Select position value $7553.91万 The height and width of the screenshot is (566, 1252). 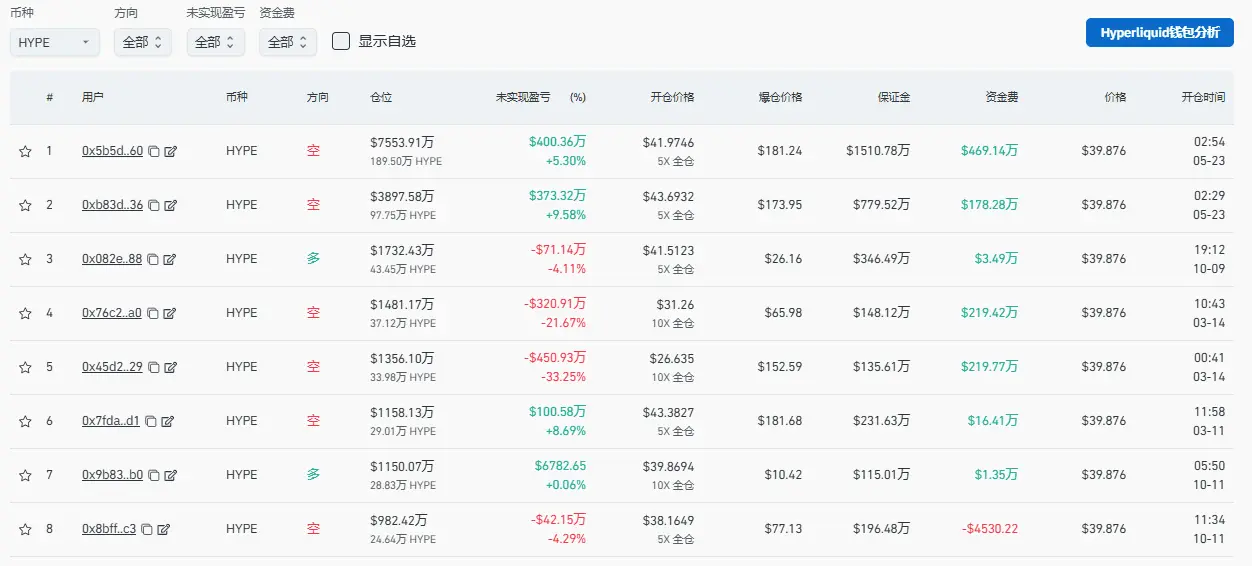402,142
